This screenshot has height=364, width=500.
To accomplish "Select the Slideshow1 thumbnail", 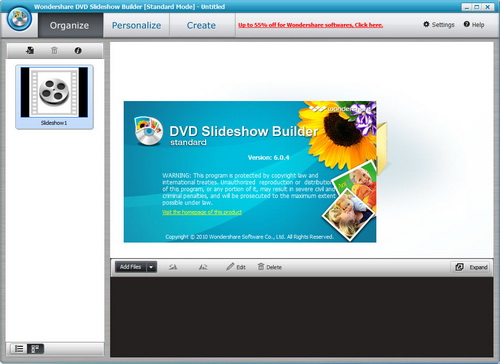I will point(54,97).
